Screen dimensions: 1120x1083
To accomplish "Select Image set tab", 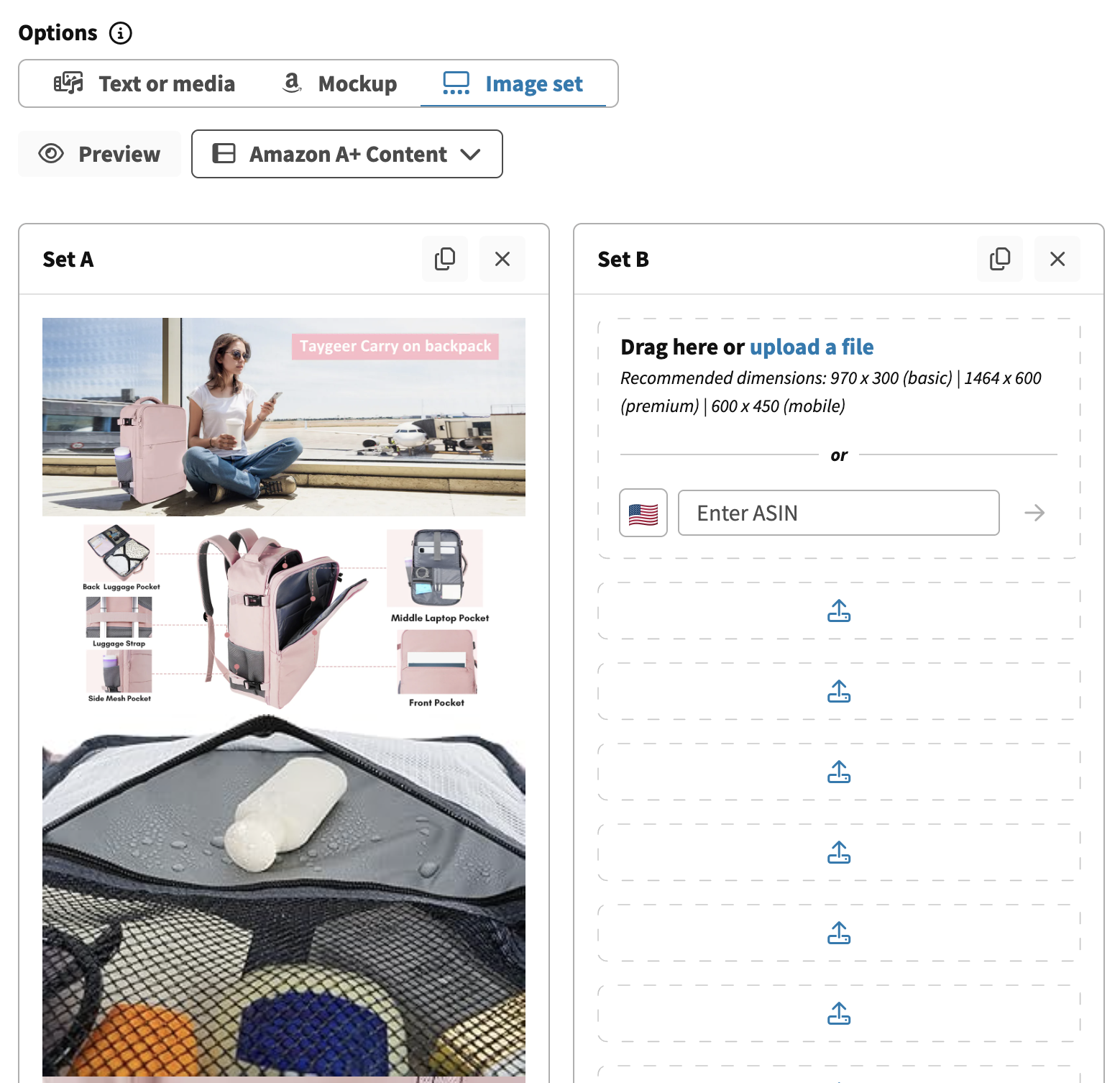I will coord(513,84).
